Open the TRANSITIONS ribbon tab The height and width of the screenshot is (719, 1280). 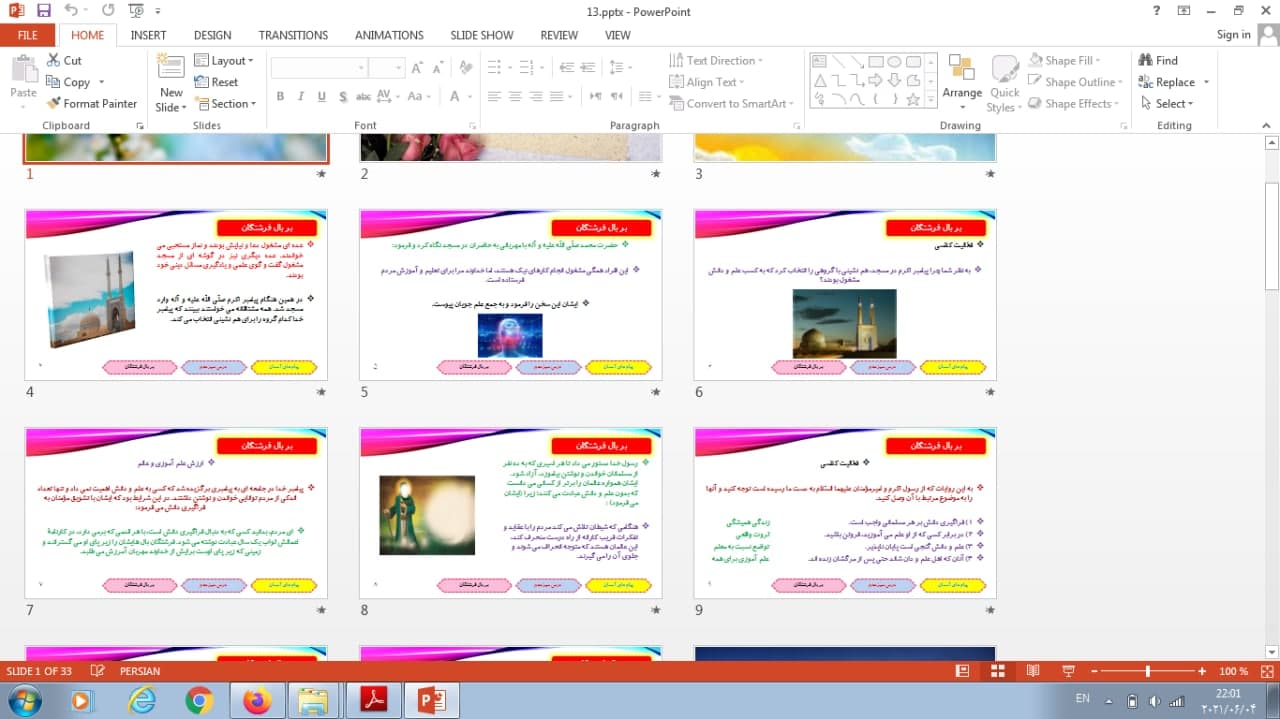coord(293,35)
